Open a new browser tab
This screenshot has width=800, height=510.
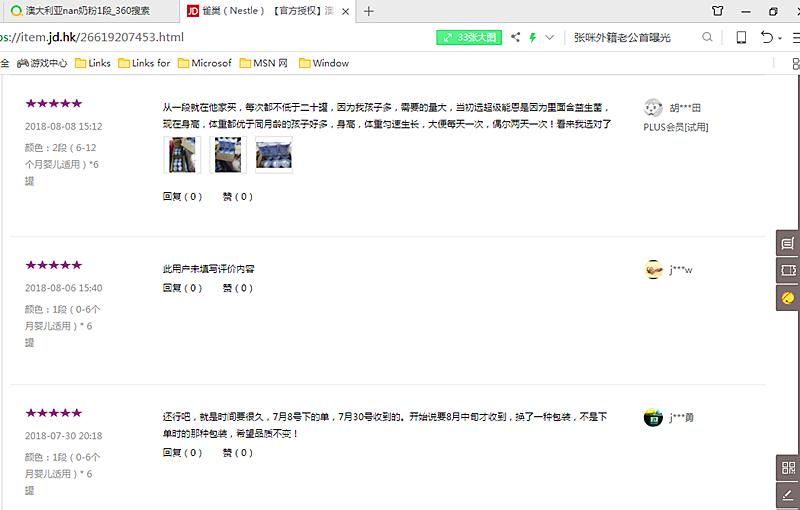tap(369, 11)
